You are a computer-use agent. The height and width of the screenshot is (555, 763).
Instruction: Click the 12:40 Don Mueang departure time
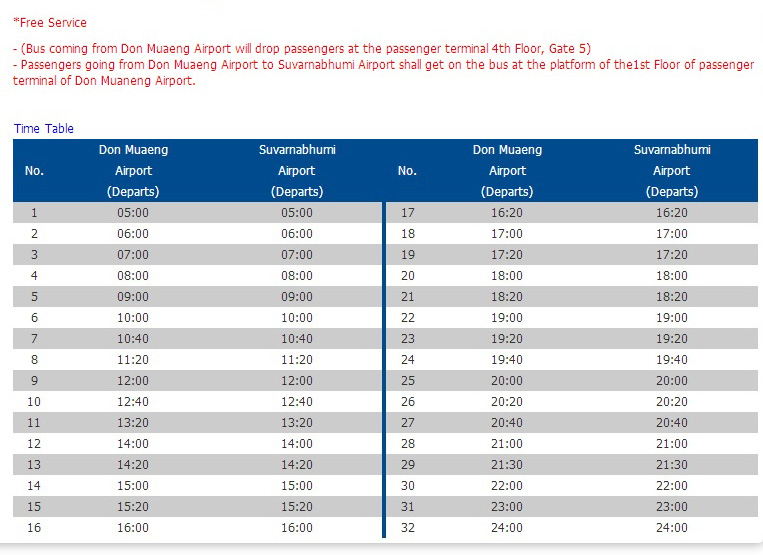[133, 402]
